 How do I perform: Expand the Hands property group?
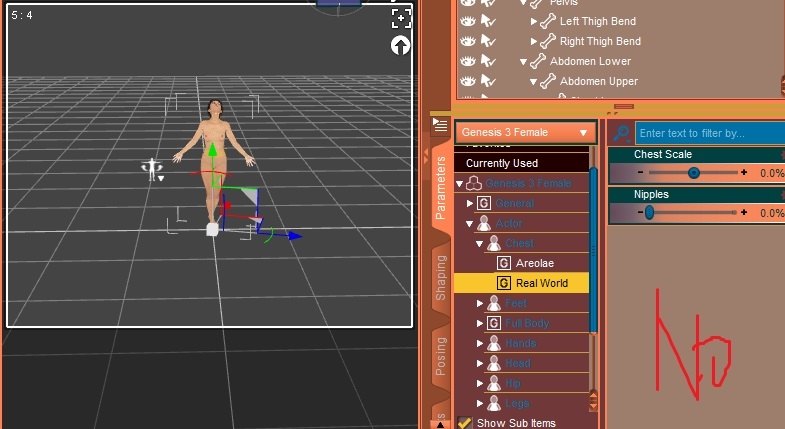pyautogui.click(x=480, y=343)
